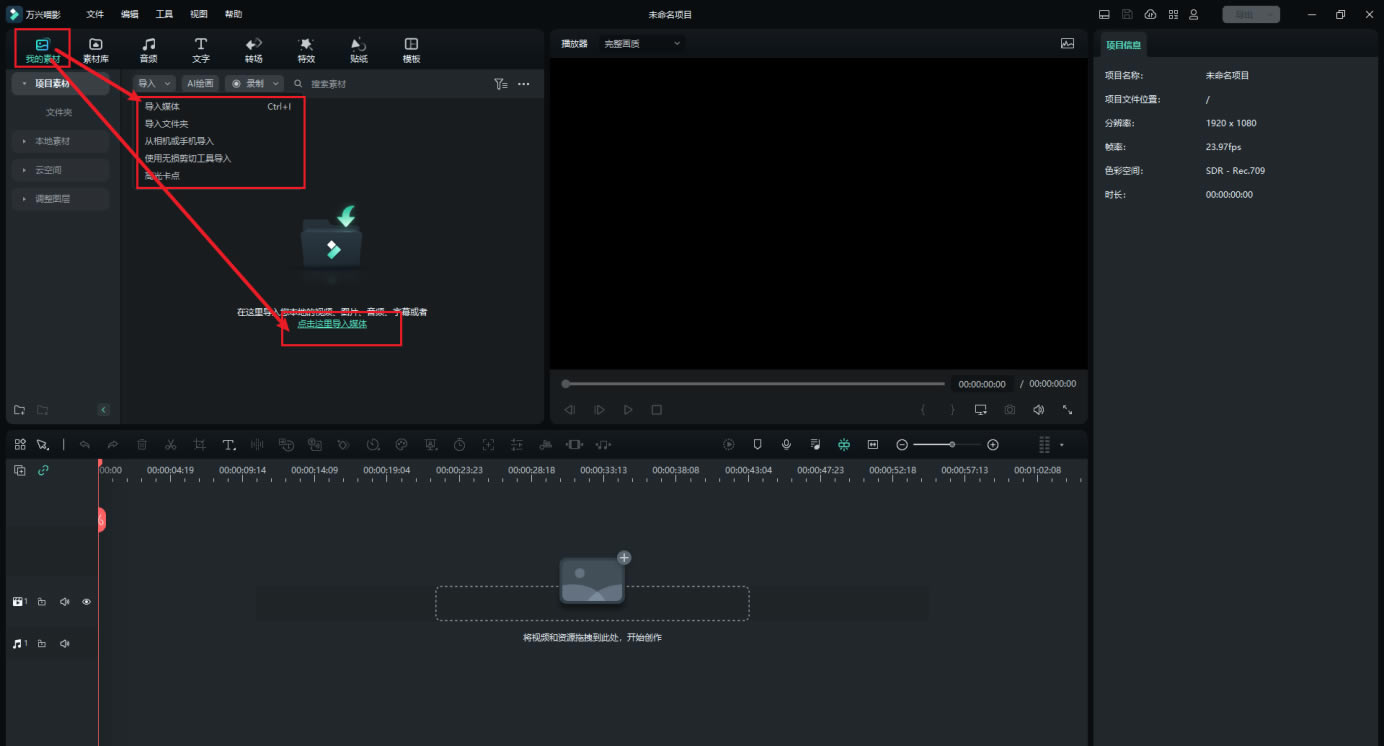Expand the 本地素材 tree item
Image resolution: width=1384 pixels, height=746 pixels.
pos(52,141)
